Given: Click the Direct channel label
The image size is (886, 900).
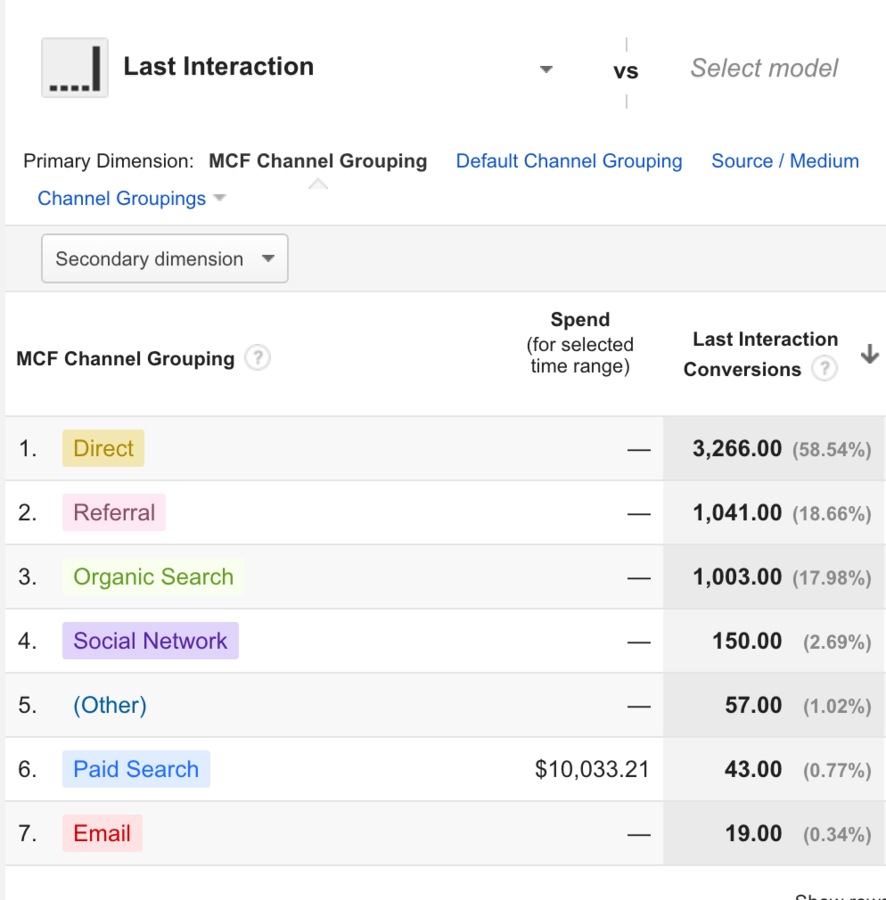Looking at the screenshot, I should coord(103,448).
